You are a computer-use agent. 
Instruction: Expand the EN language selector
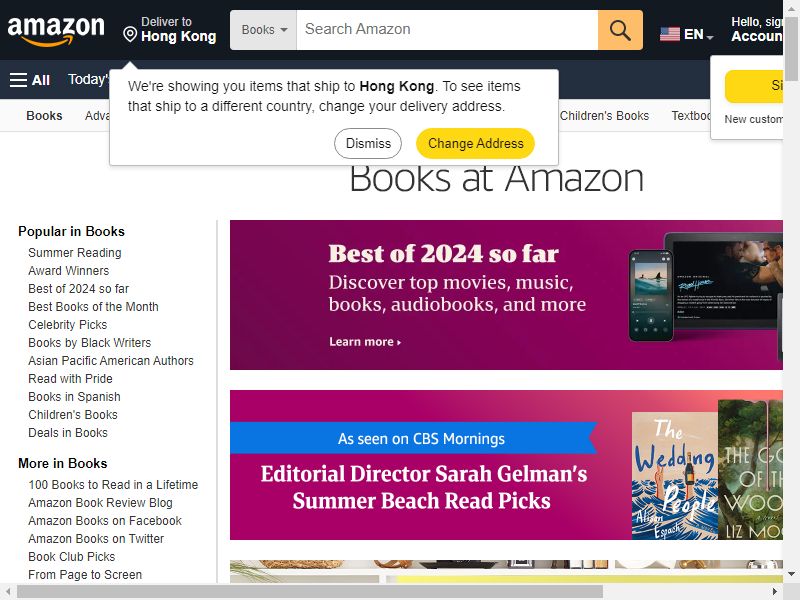(x=698, y=34)
